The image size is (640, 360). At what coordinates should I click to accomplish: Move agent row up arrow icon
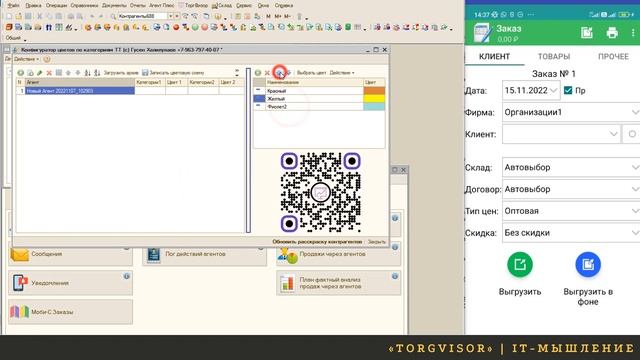click(x=68, y=73)
